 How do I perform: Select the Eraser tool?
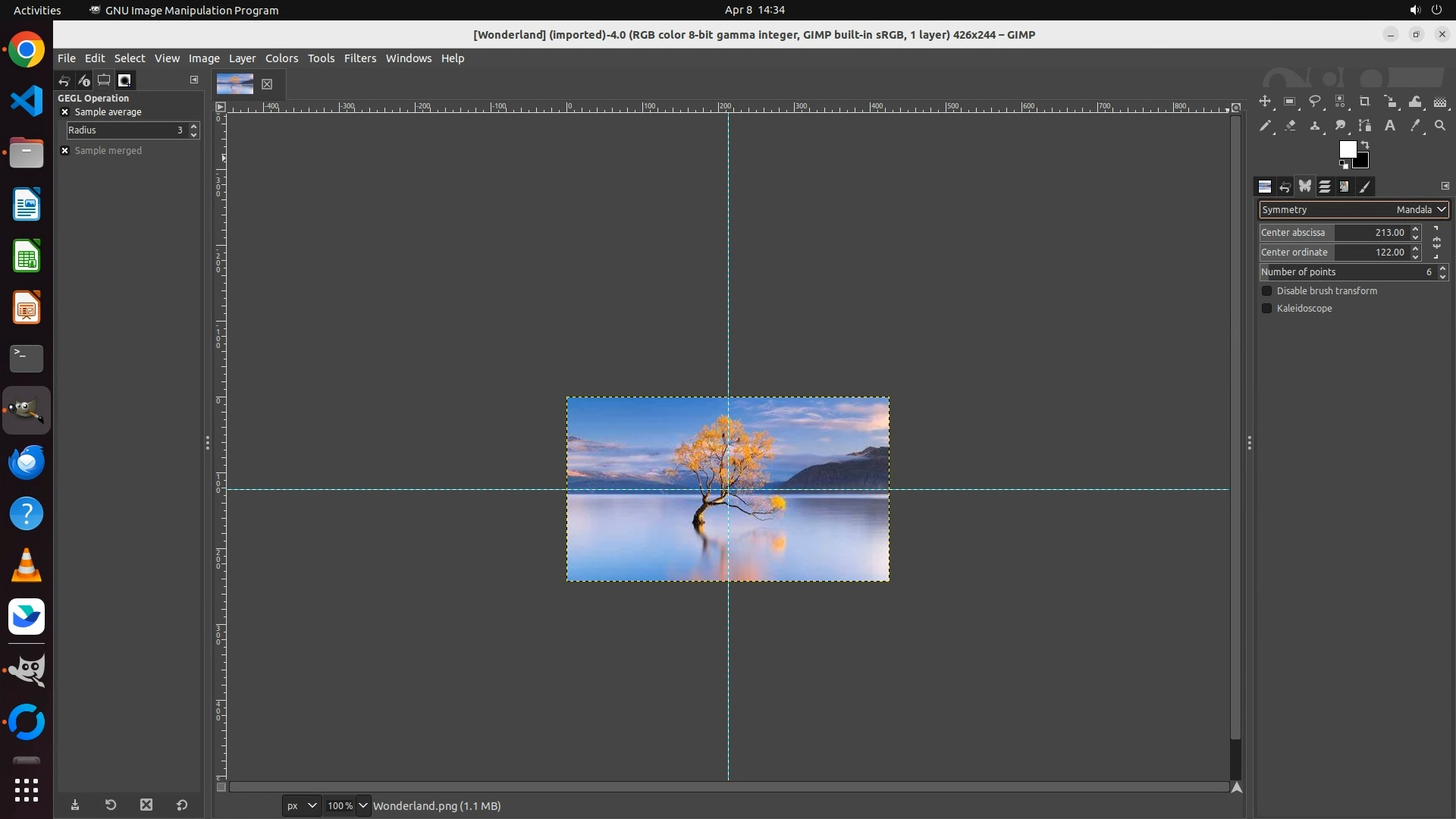[1290, 126]
